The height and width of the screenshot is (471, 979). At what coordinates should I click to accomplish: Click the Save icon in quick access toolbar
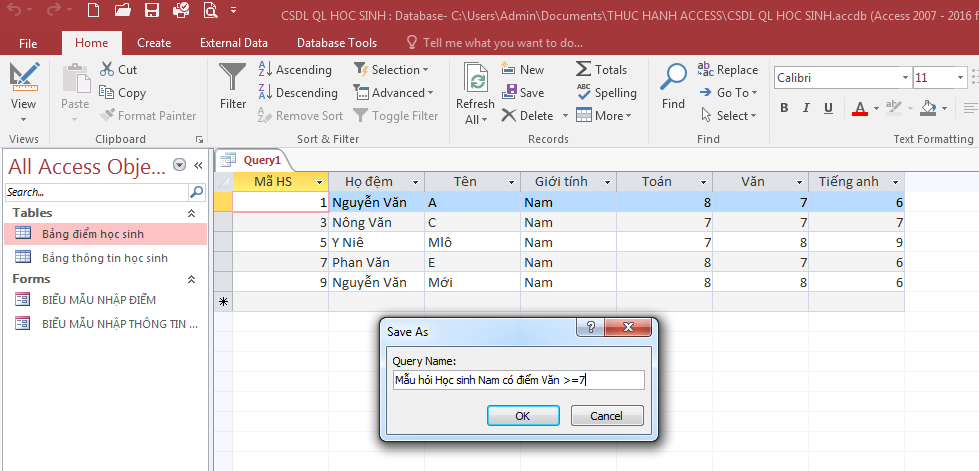tap(151, 10)
